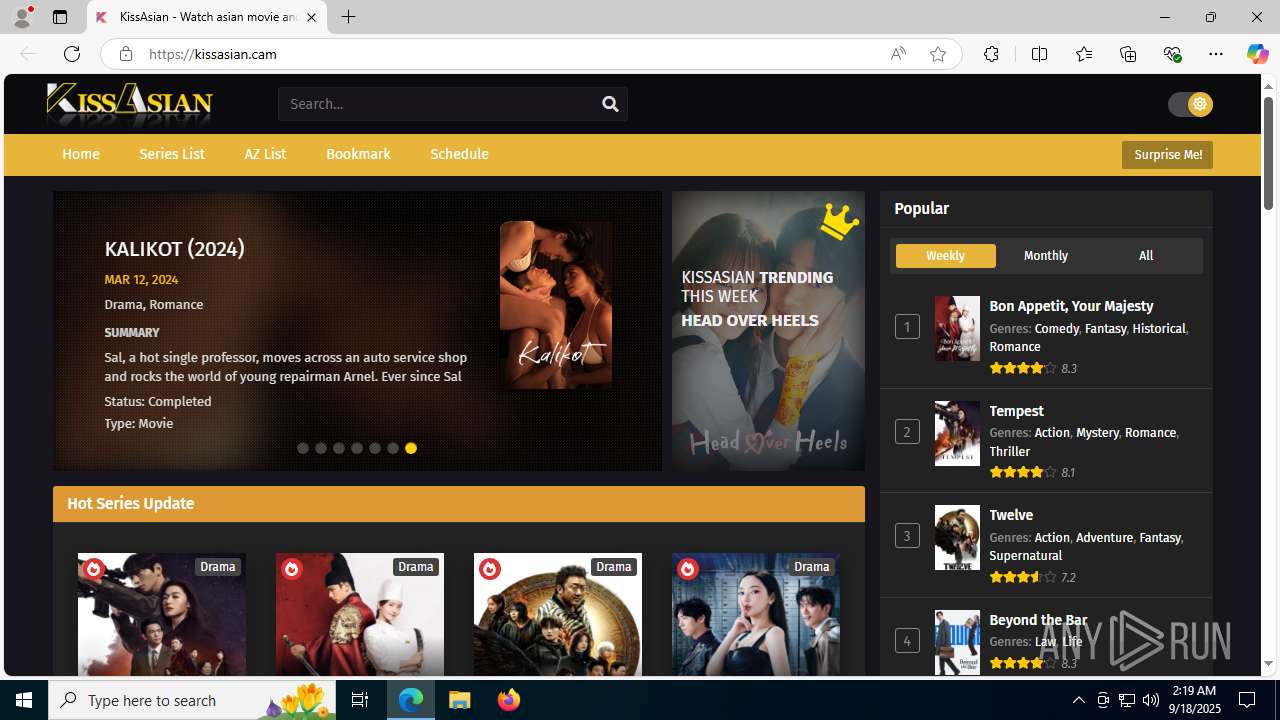Click the KissAsian logo

130,104
